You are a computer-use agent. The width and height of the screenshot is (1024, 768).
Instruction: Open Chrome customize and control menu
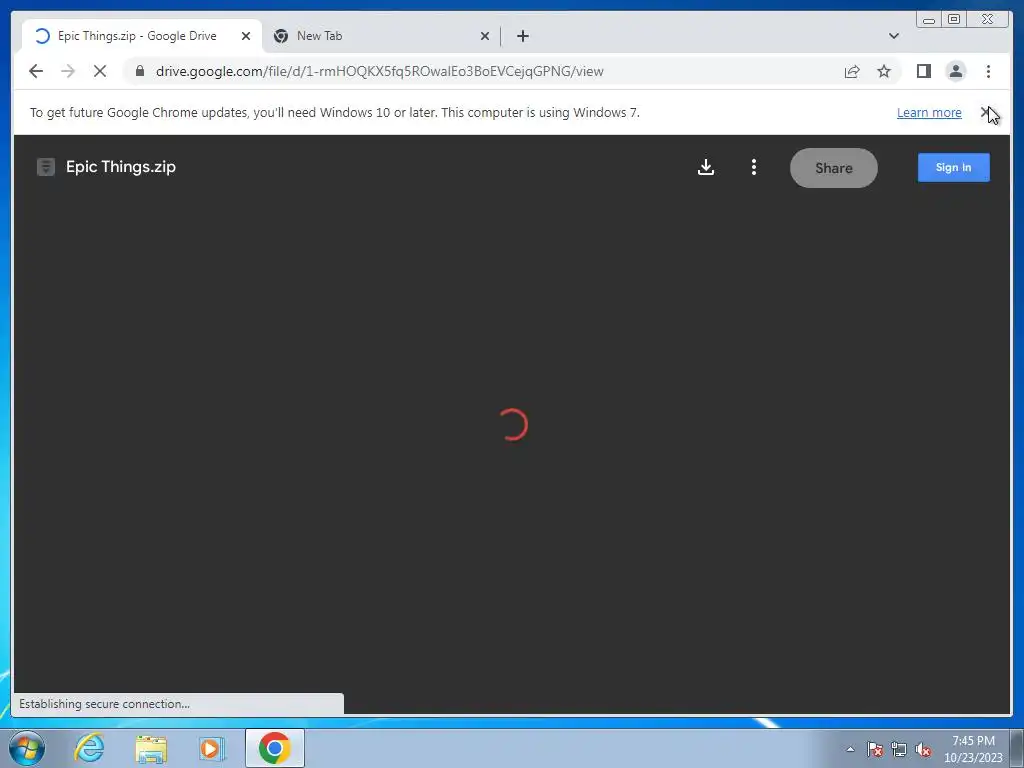(x=988, y=71)
